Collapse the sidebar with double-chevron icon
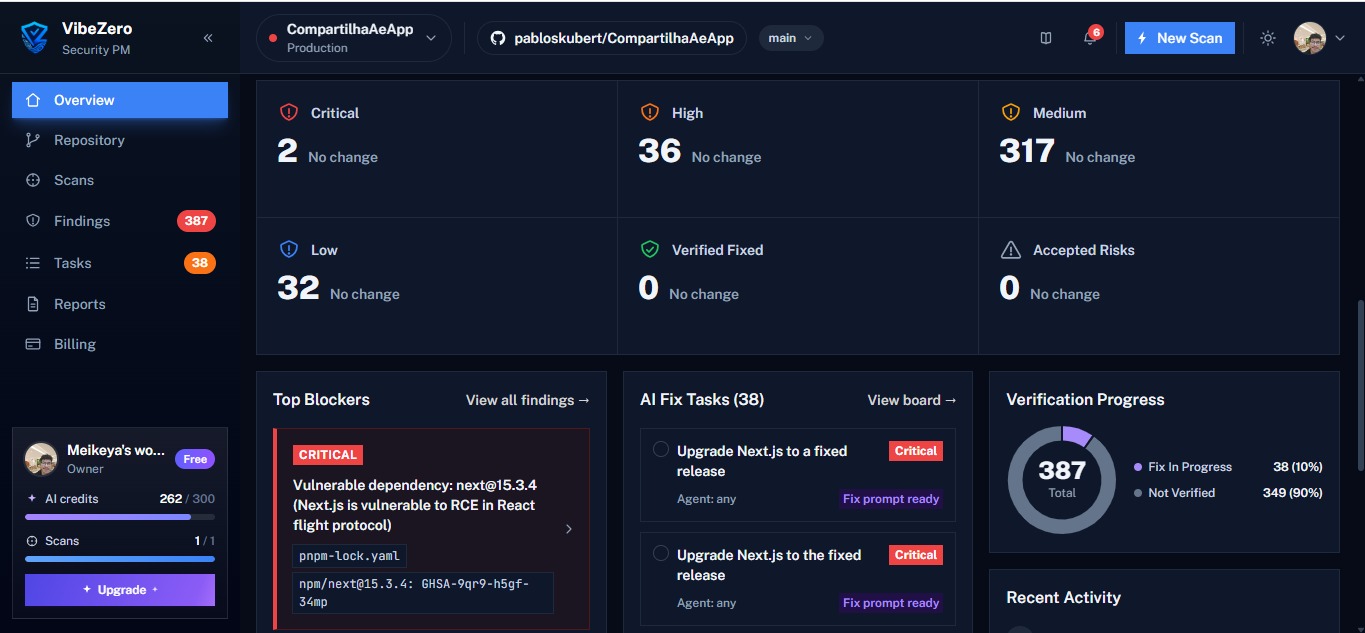 click(x=208, y=38)
